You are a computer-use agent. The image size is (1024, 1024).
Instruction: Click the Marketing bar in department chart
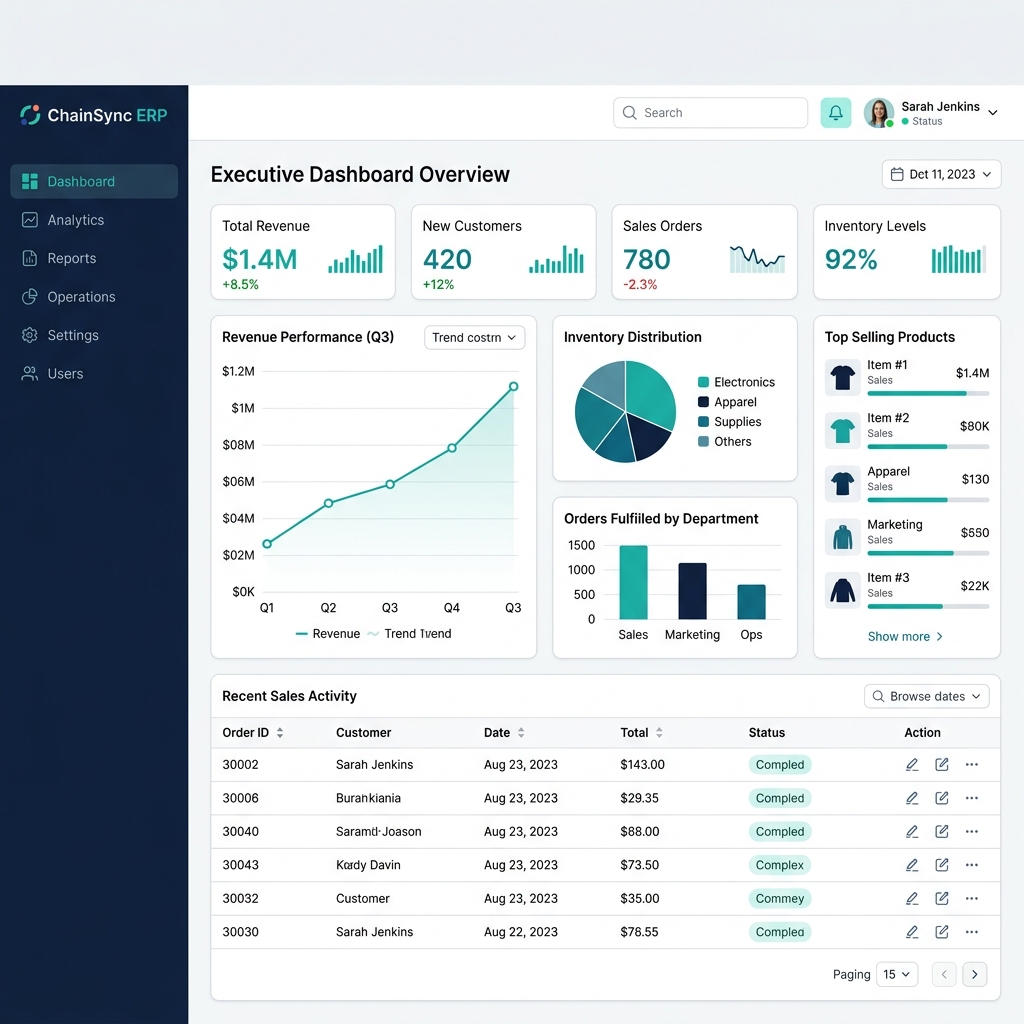[692, 591]
